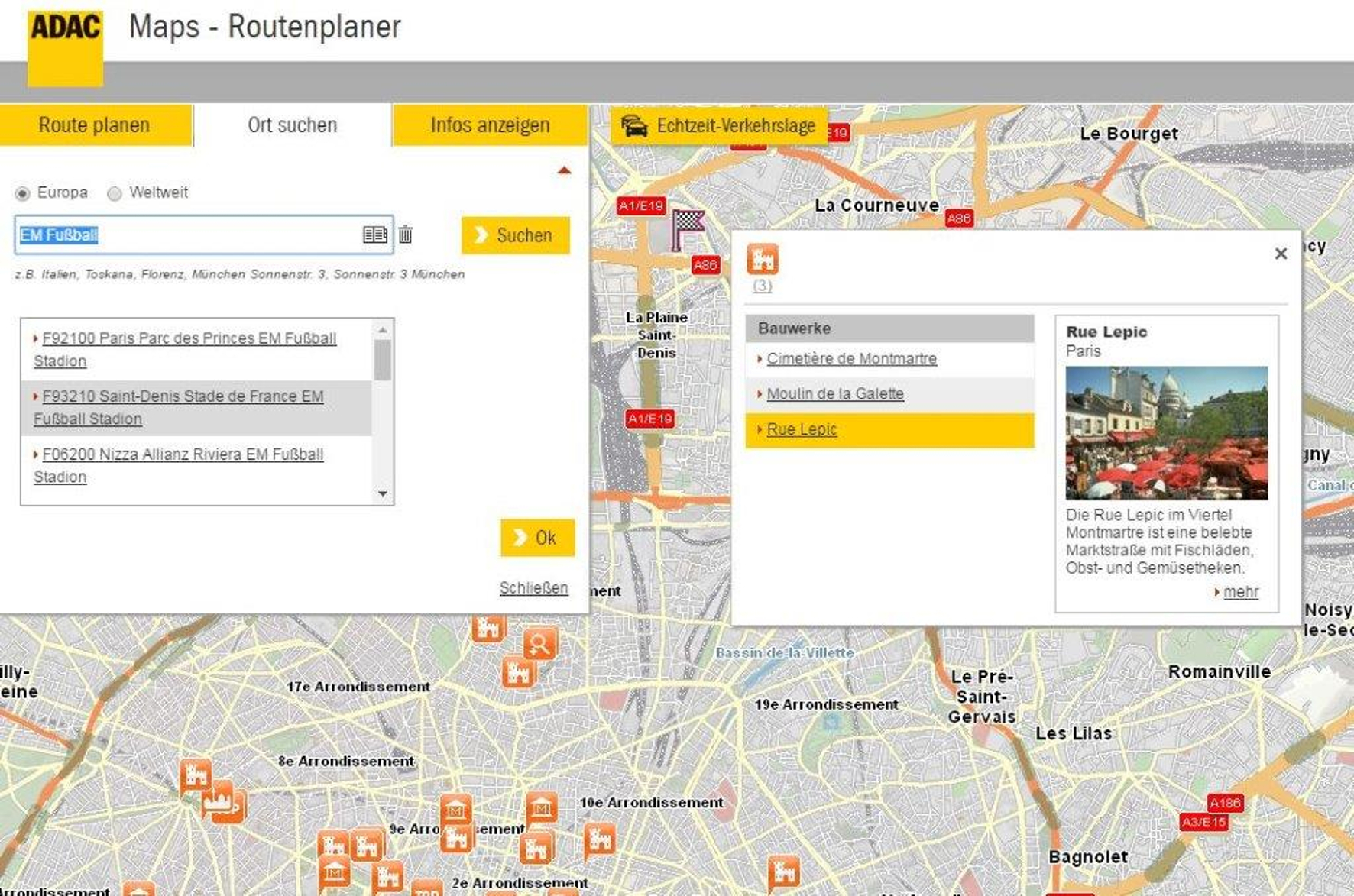Viewport: 1354px width, 896px height.
Task: Open the address book icon in search field
Action: tap(374, 235)
